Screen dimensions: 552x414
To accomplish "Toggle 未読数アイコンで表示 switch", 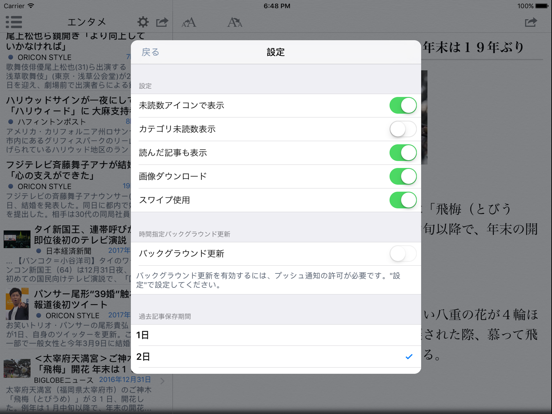I will [x=403, y=105].
